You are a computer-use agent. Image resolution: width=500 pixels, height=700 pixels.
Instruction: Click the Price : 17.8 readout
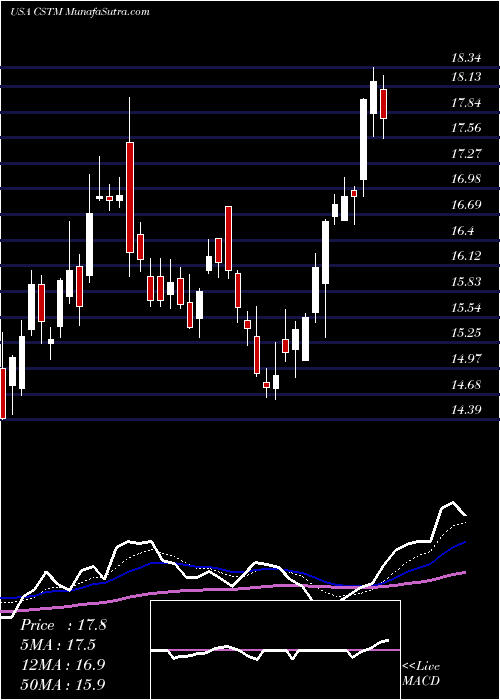(x=63, y=625)
